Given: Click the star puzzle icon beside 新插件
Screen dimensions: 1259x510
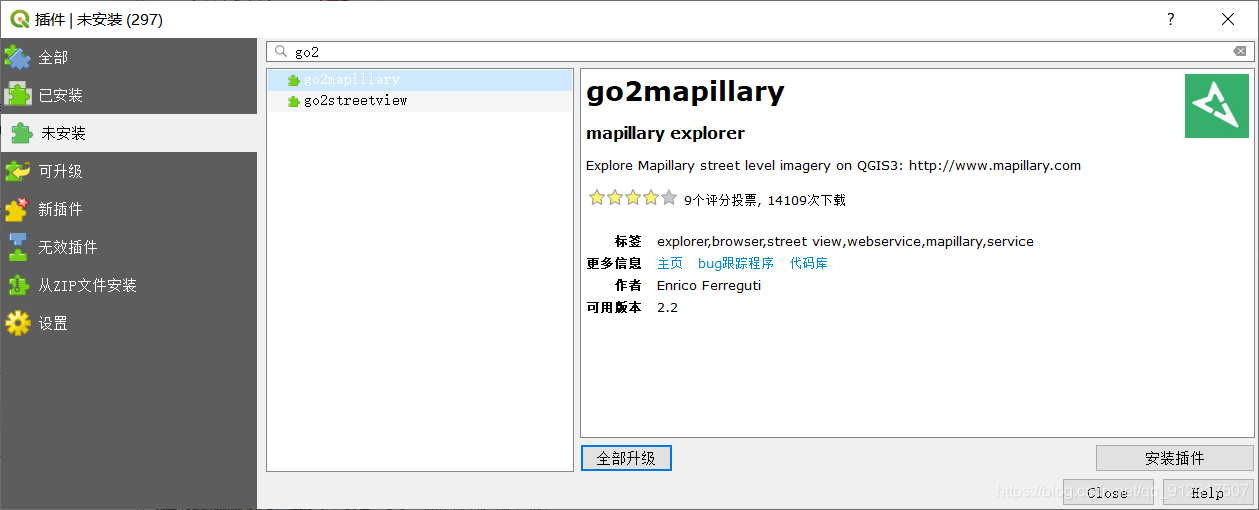Looking at the screenshot, I should coord(18,209).
